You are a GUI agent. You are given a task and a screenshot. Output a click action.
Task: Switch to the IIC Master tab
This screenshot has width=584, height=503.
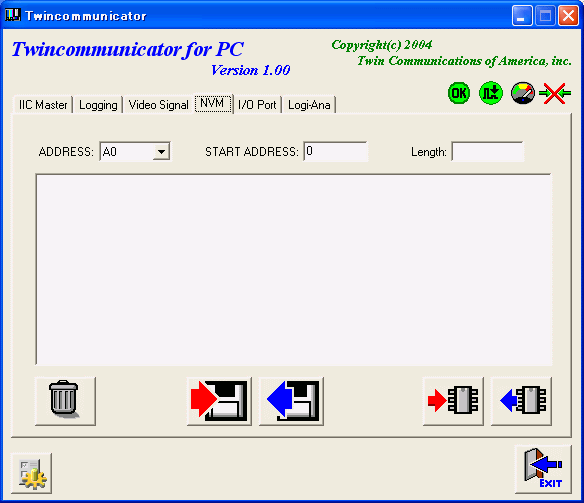pyautogui.click(x=43, y=105)
